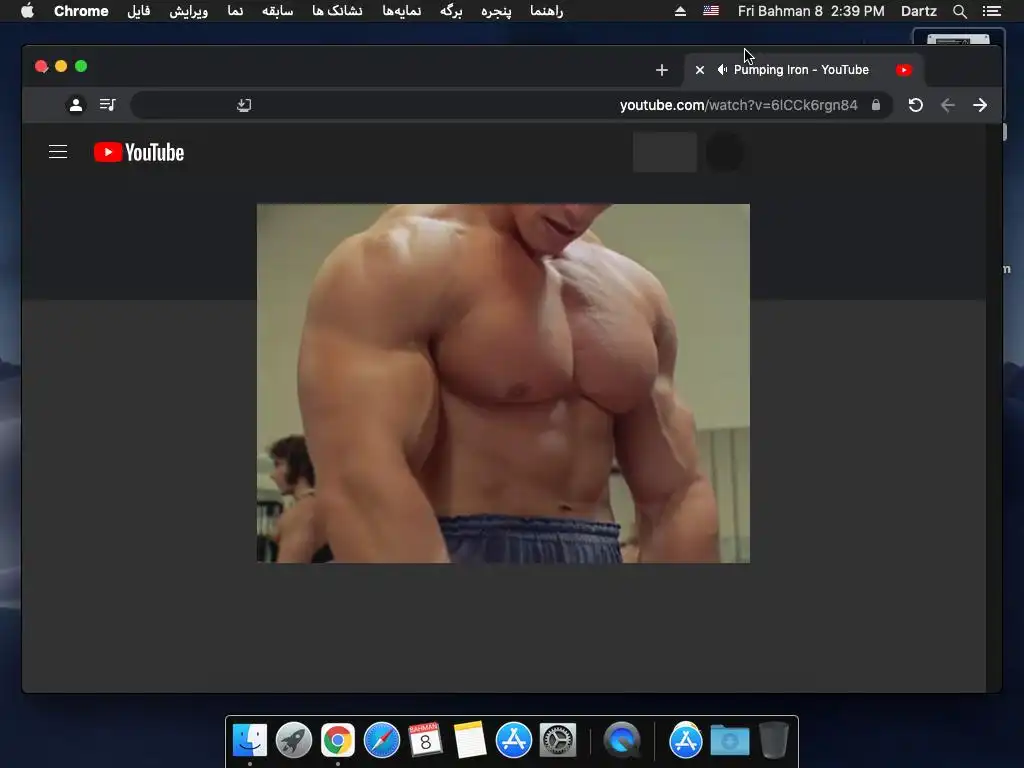Click the Dartz user name menu
The width and height of the screenshot is (1024, 768).
(x=918, y=11)
